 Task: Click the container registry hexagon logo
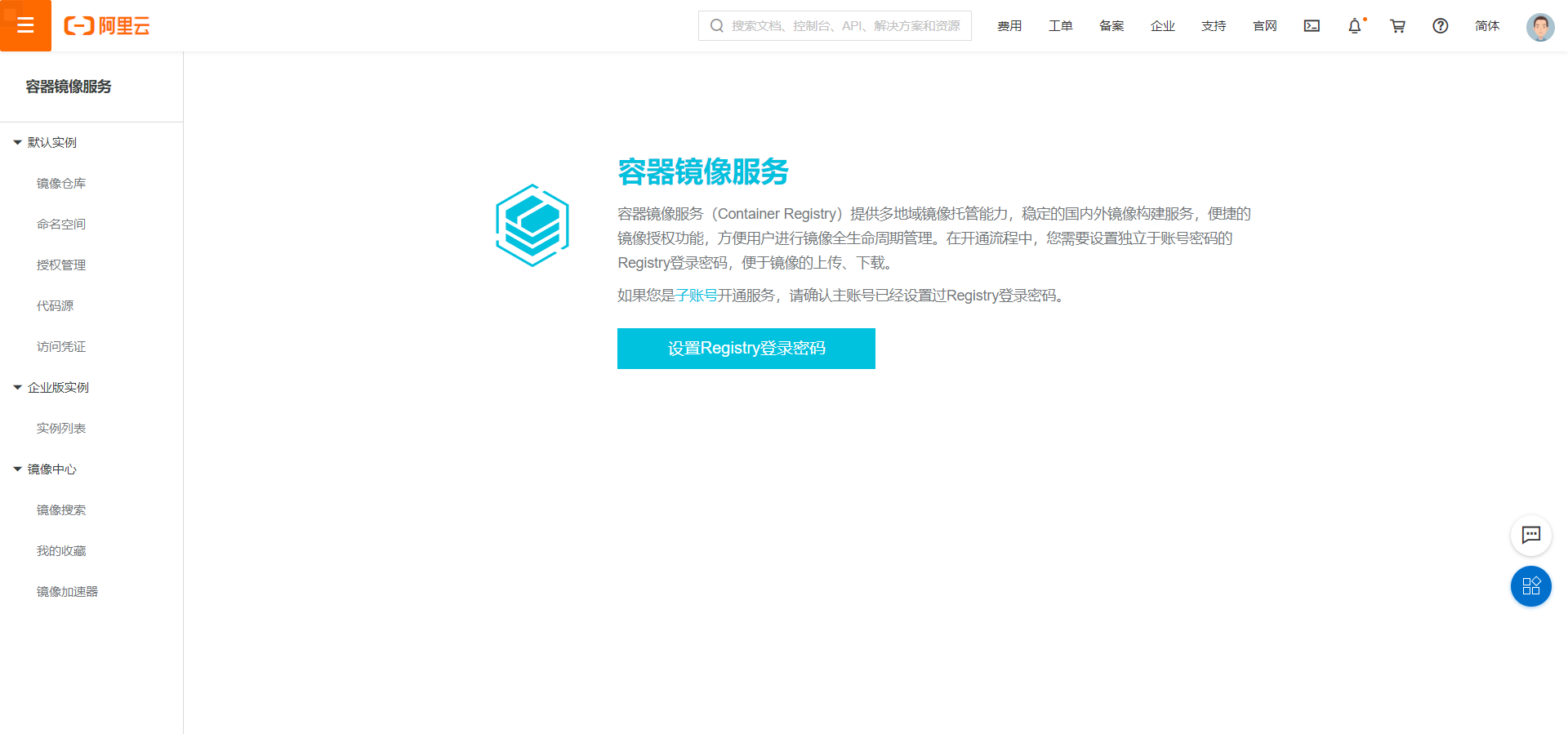point(532,225)
